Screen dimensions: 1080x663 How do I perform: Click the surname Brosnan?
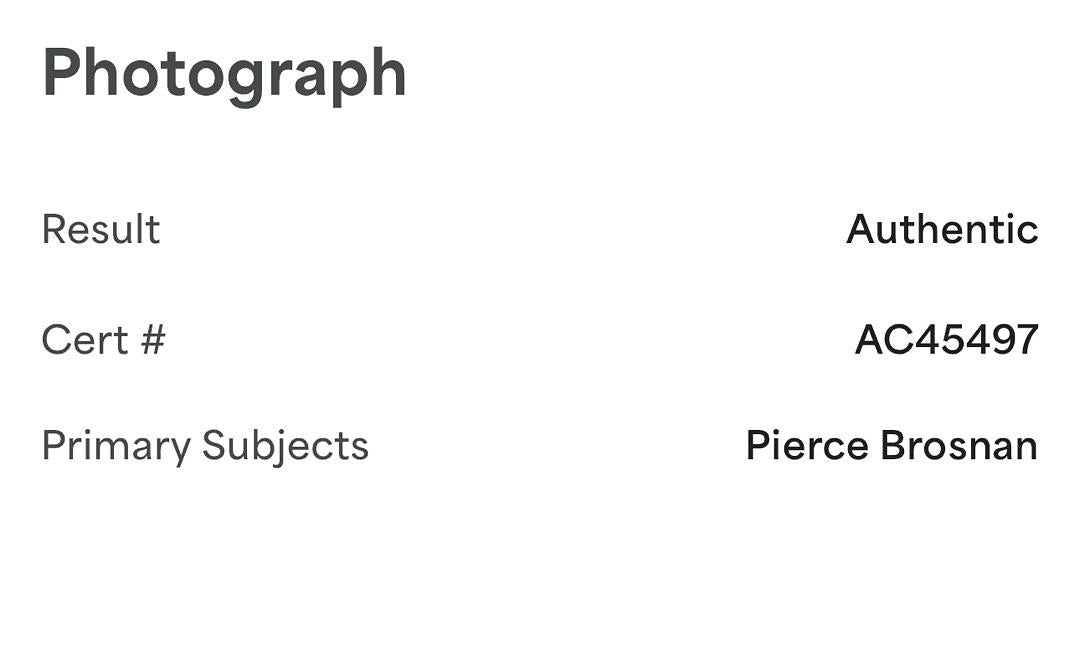pos(958,446)
